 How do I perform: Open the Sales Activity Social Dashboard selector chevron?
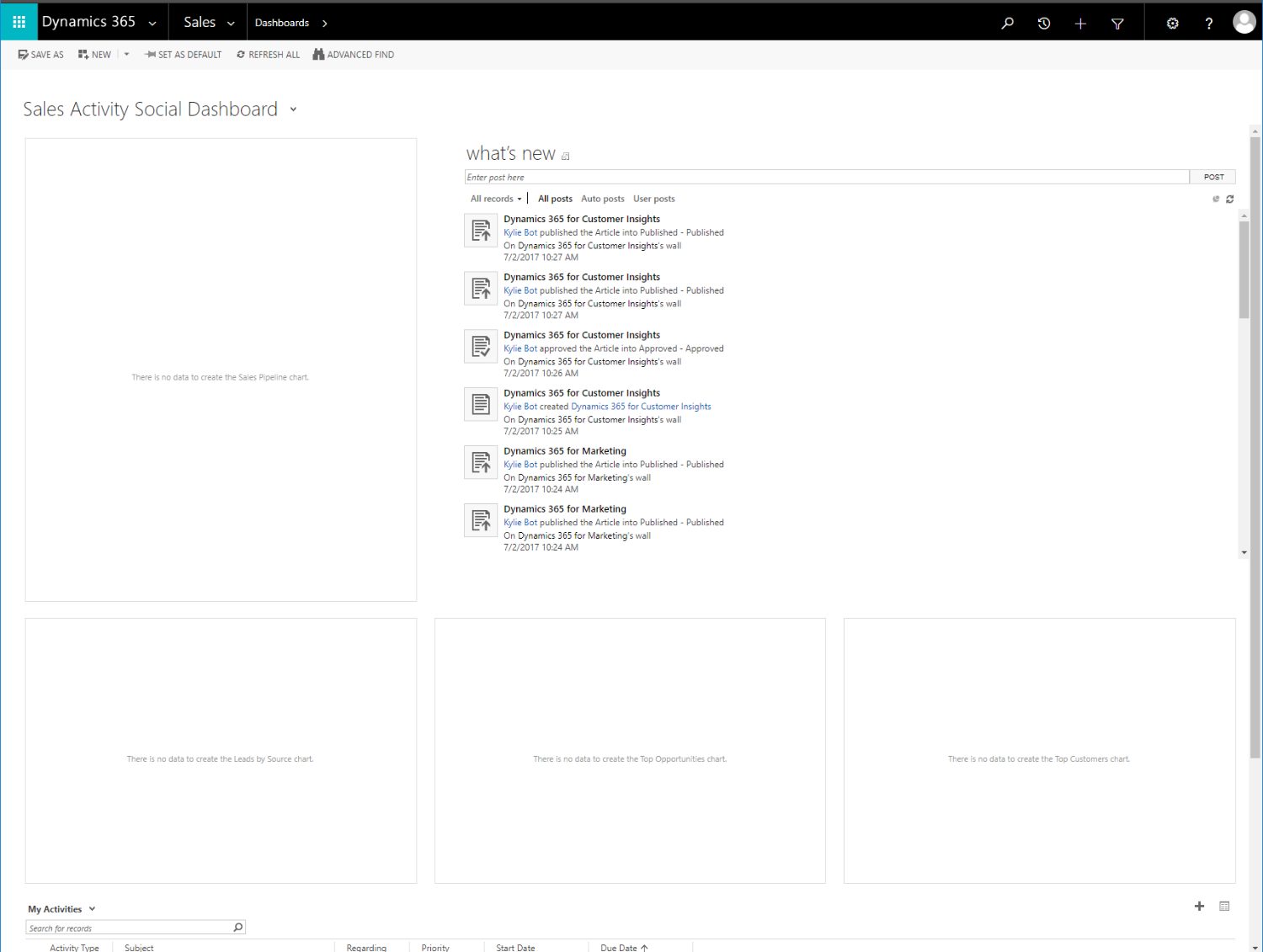tap(293, 109)
